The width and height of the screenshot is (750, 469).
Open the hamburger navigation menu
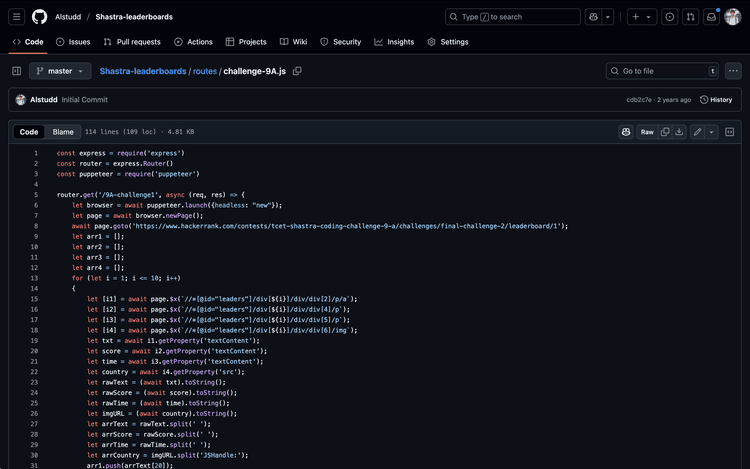pyautogui.click(x=16, y=17)
